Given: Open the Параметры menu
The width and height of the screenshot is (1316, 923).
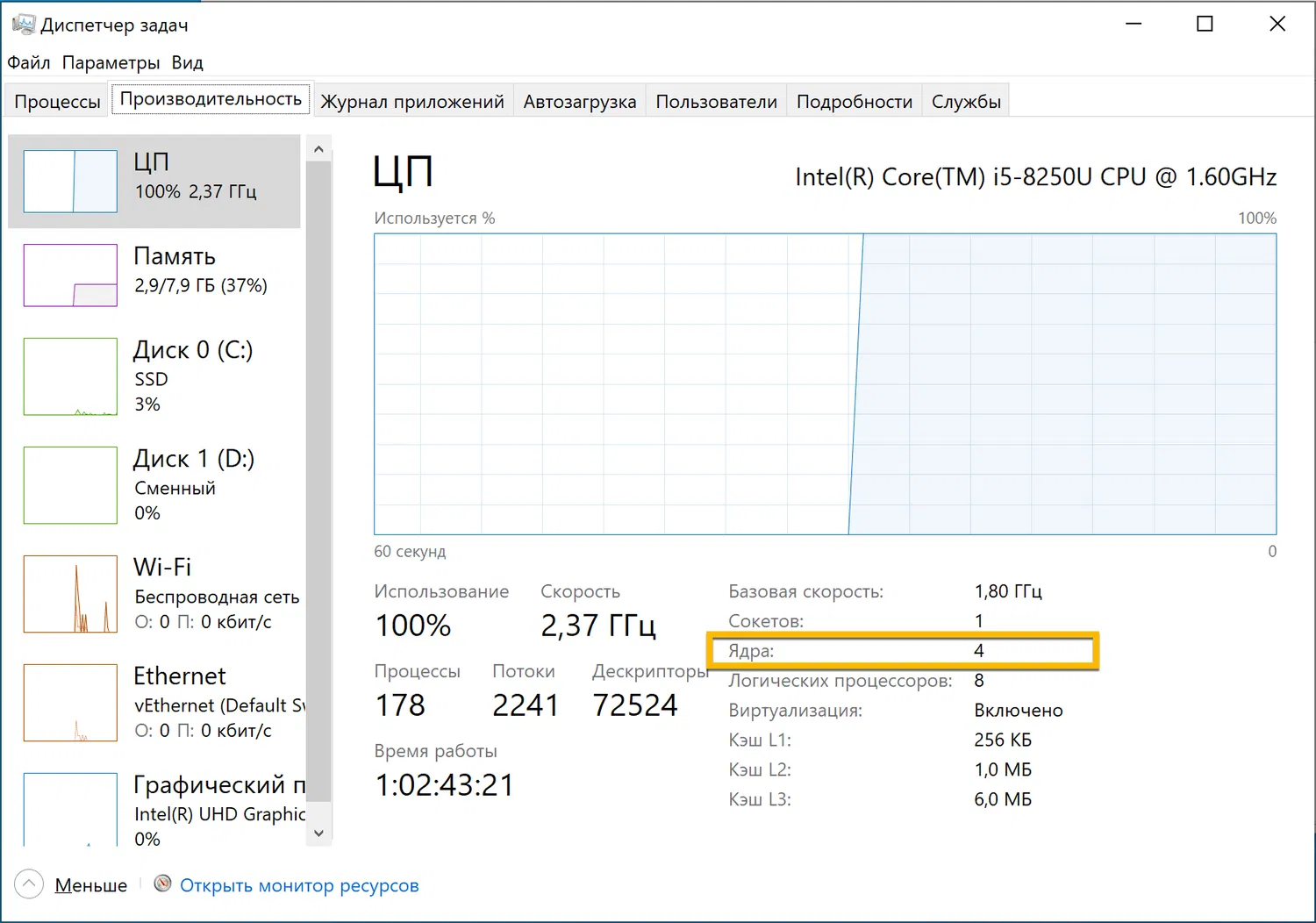Looking at the screenshot, I should 111,62.
